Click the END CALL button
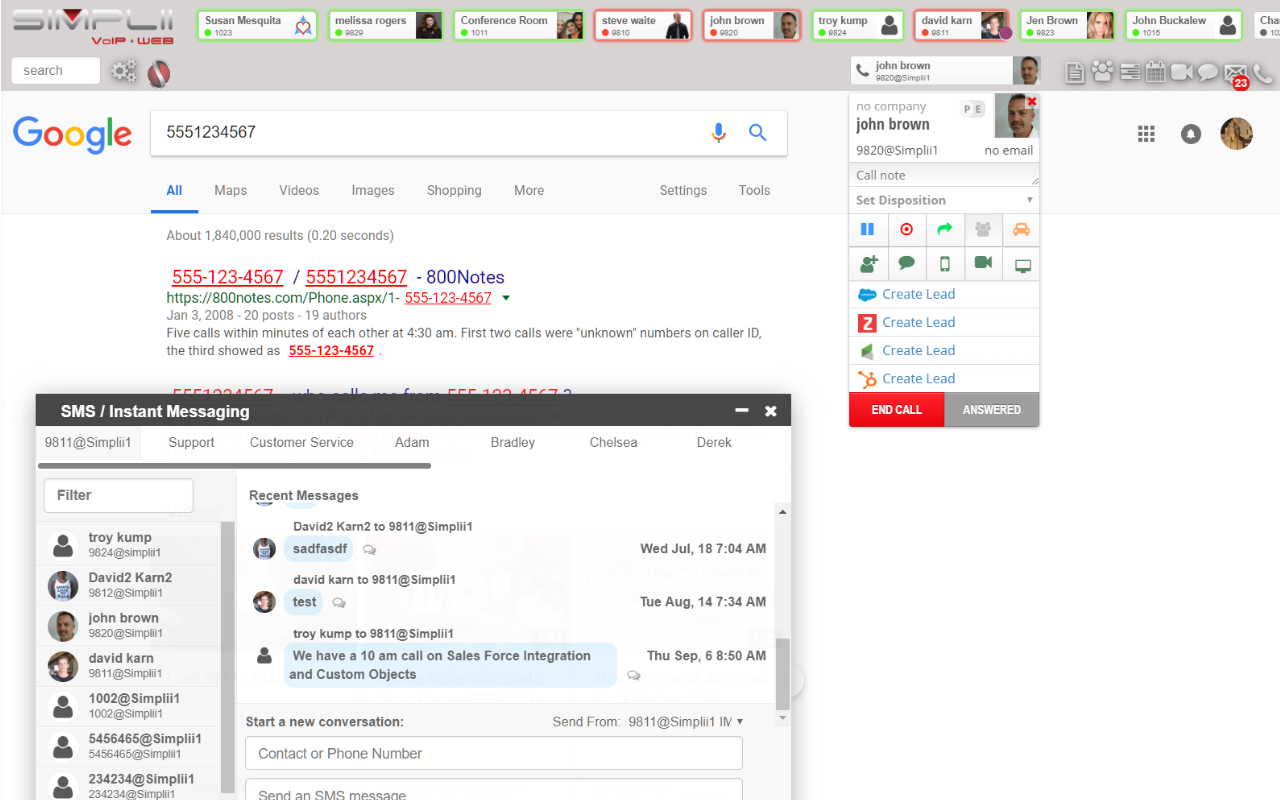 897,410
